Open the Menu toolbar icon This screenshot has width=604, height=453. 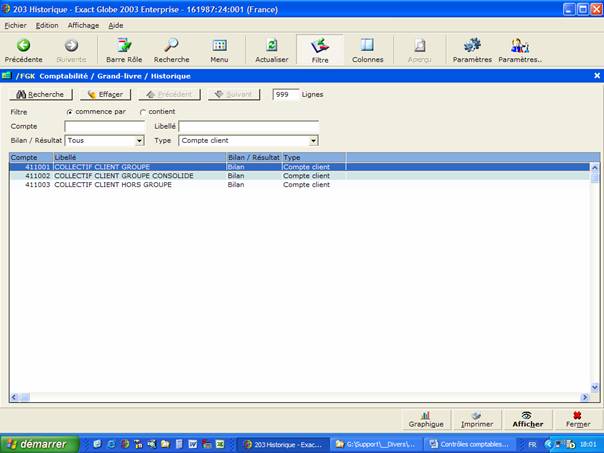pyautogui.click(x=219, y=46)
